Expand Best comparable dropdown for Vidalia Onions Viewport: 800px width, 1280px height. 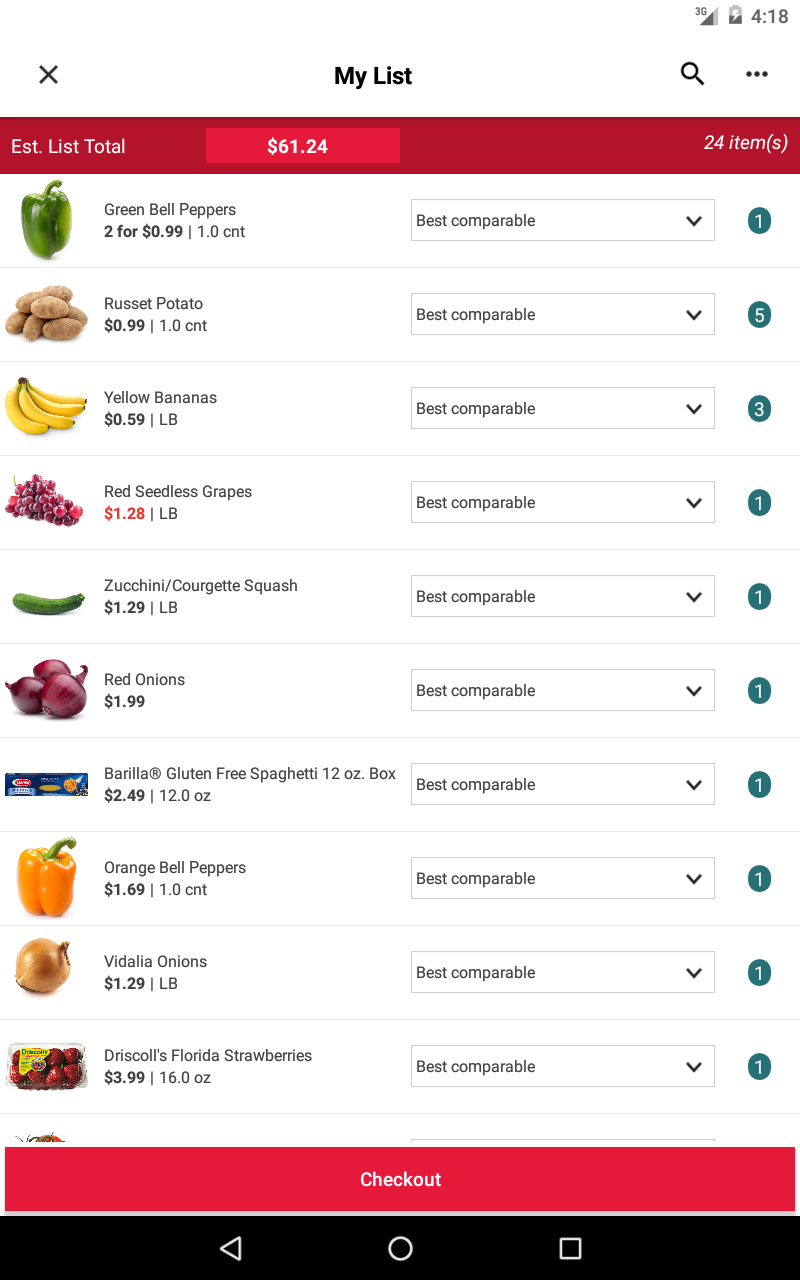click(x=563, y=972)
